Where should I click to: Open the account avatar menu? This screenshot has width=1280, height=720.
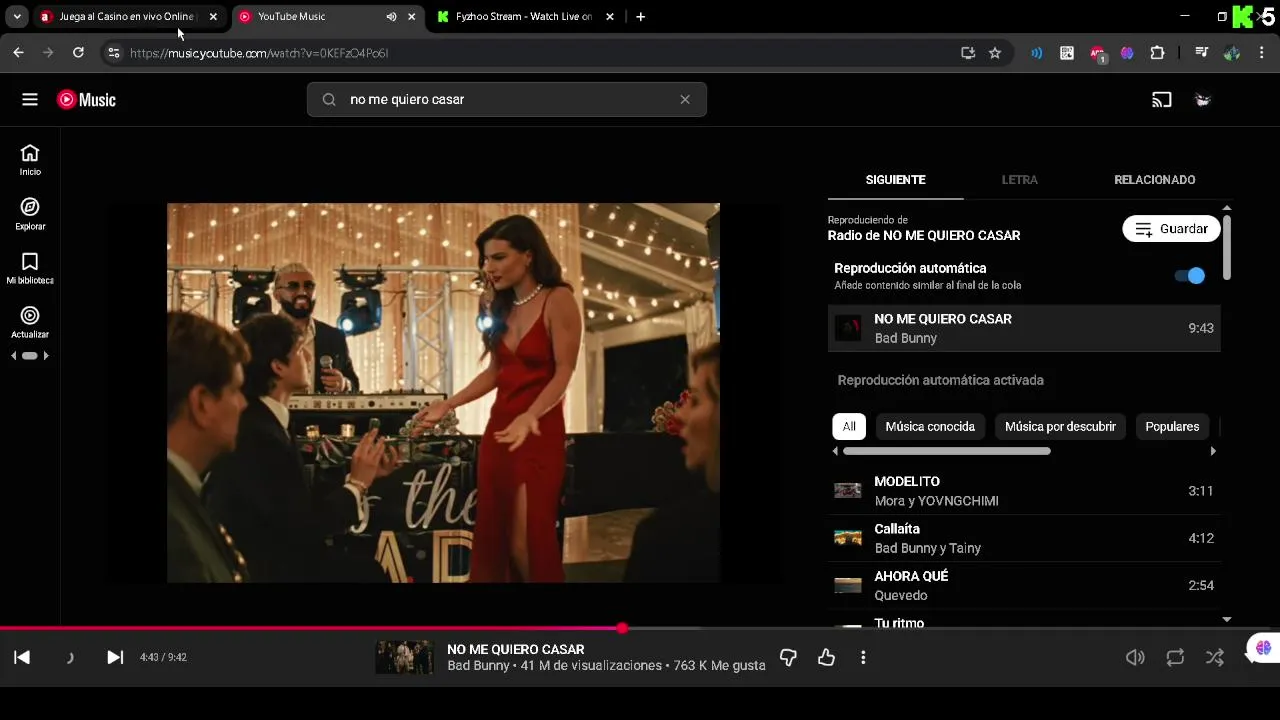(1204, 99)
